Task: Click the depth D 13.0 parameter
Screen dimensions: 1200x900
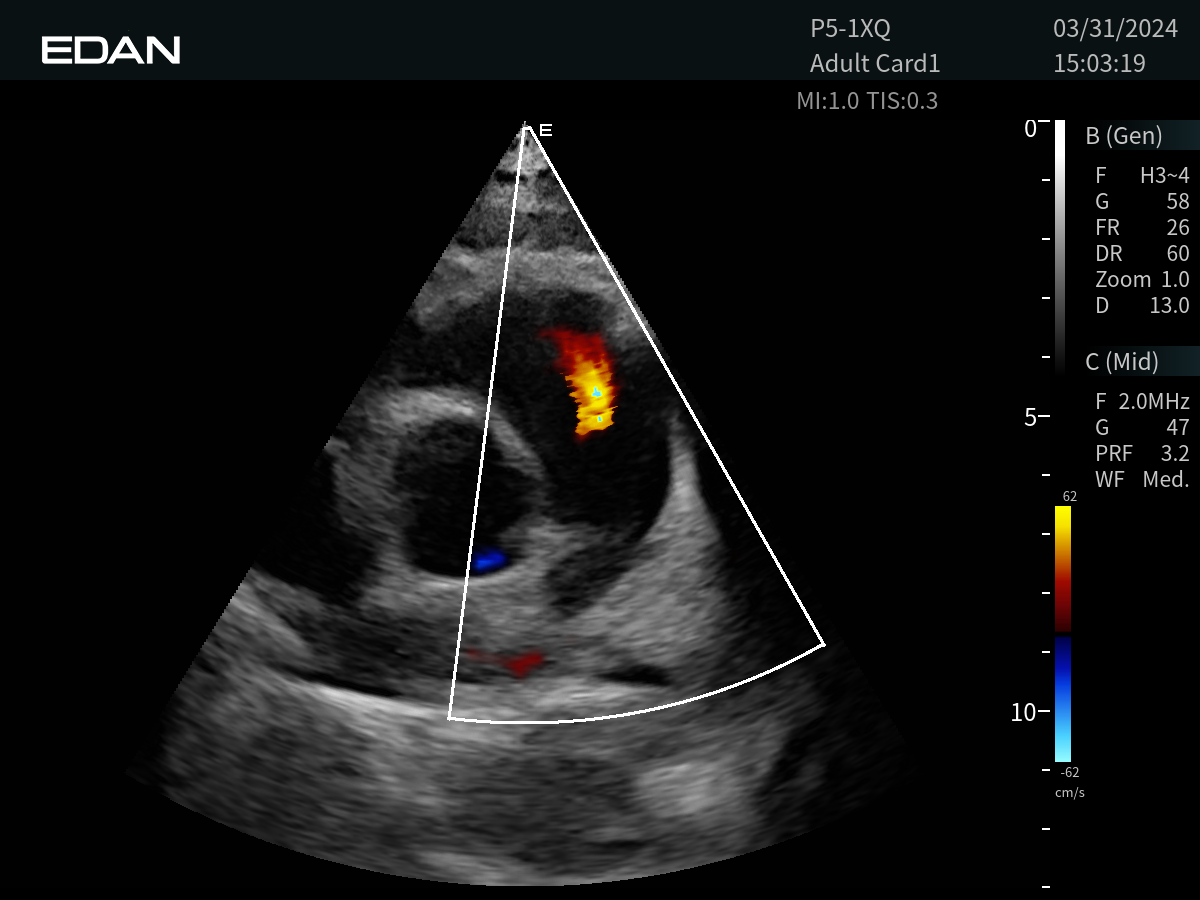Action: 1142,306
